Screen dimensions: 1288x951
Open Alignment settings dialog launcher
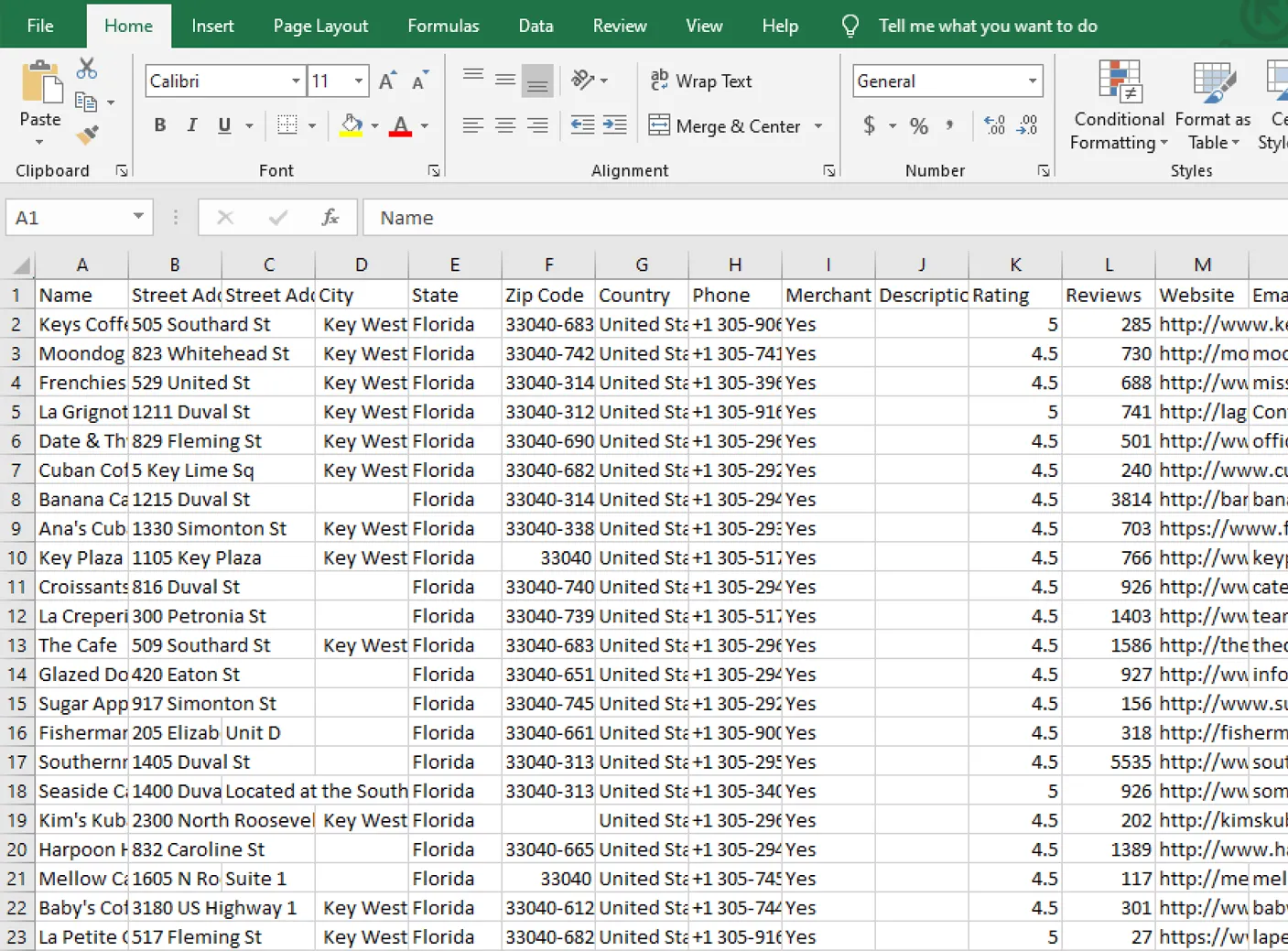[x=828, y=170]
